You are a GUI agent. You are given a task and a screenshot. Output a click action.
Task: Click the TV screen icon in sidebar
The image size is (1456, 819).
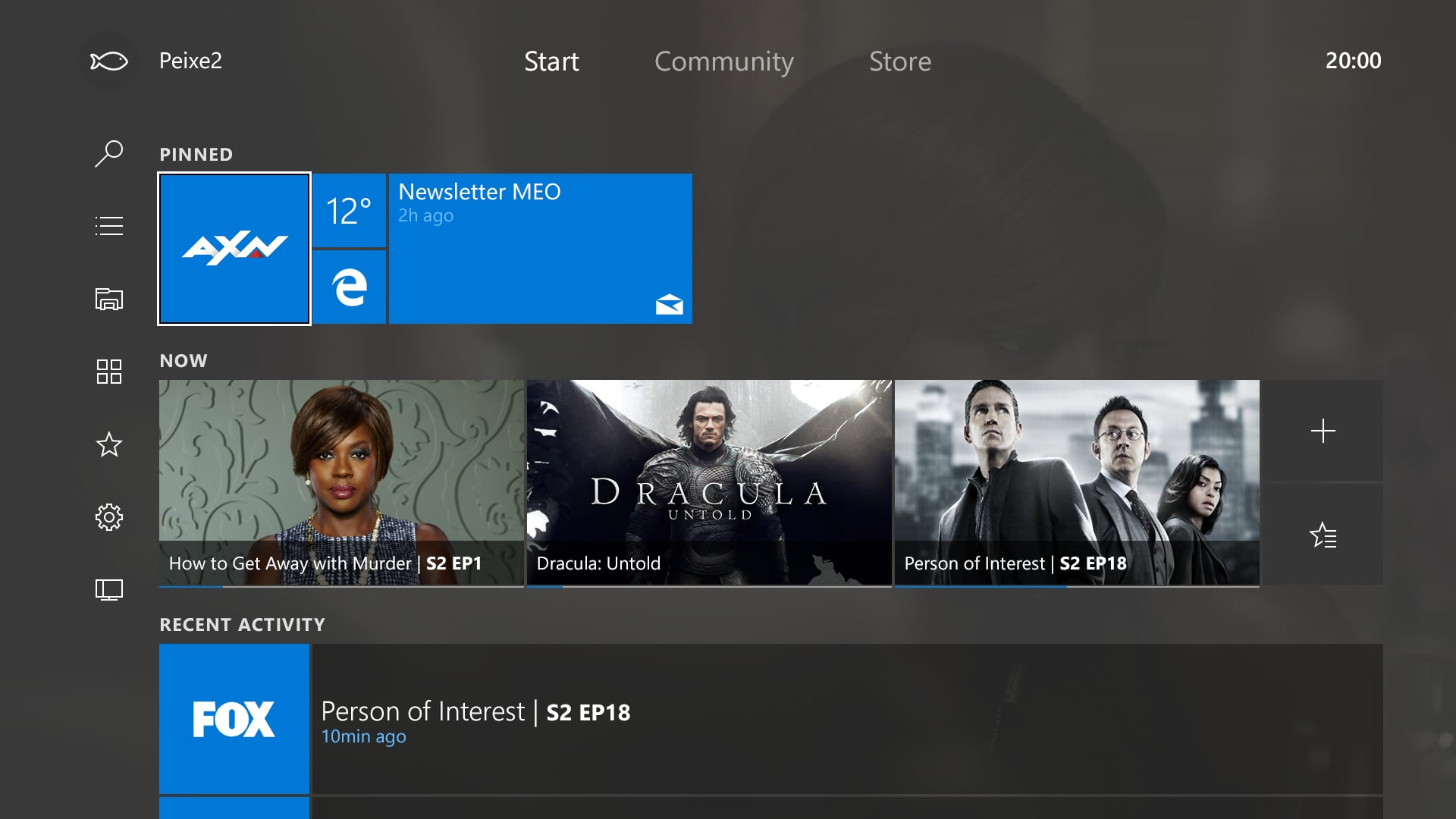[x=109, y=590]
